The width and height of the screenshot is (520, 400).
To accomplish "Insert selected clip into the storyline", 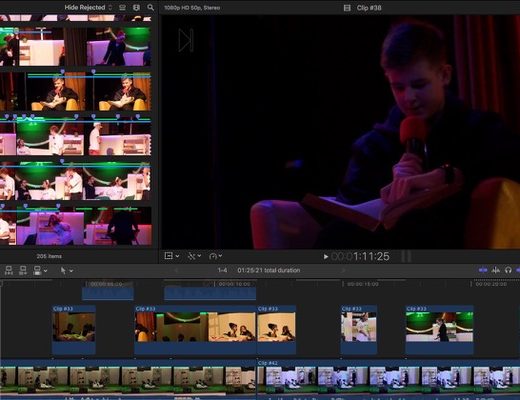I will pyautogui.click(x=23, y=270).
